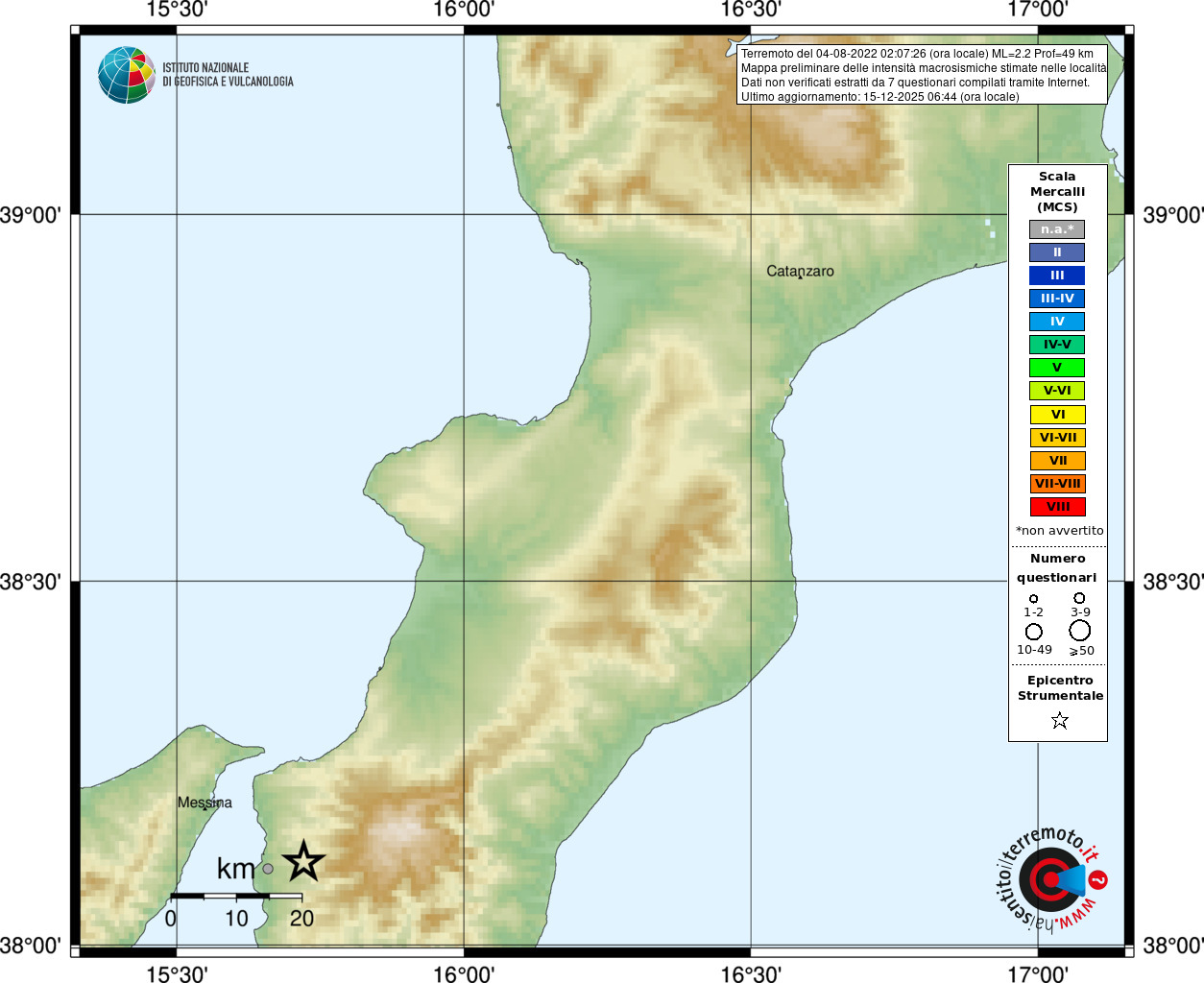Select the green V intensity swatch
Viewport: 1204px width, 983px height.
(x=1057, y=368)
